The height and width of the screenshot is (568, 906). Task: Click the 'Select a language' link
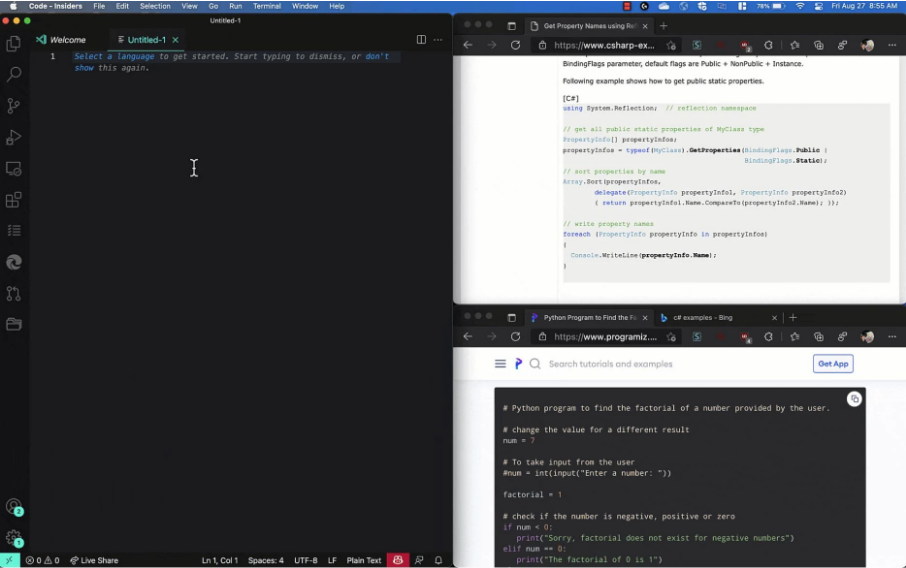(x=114, y=57)
